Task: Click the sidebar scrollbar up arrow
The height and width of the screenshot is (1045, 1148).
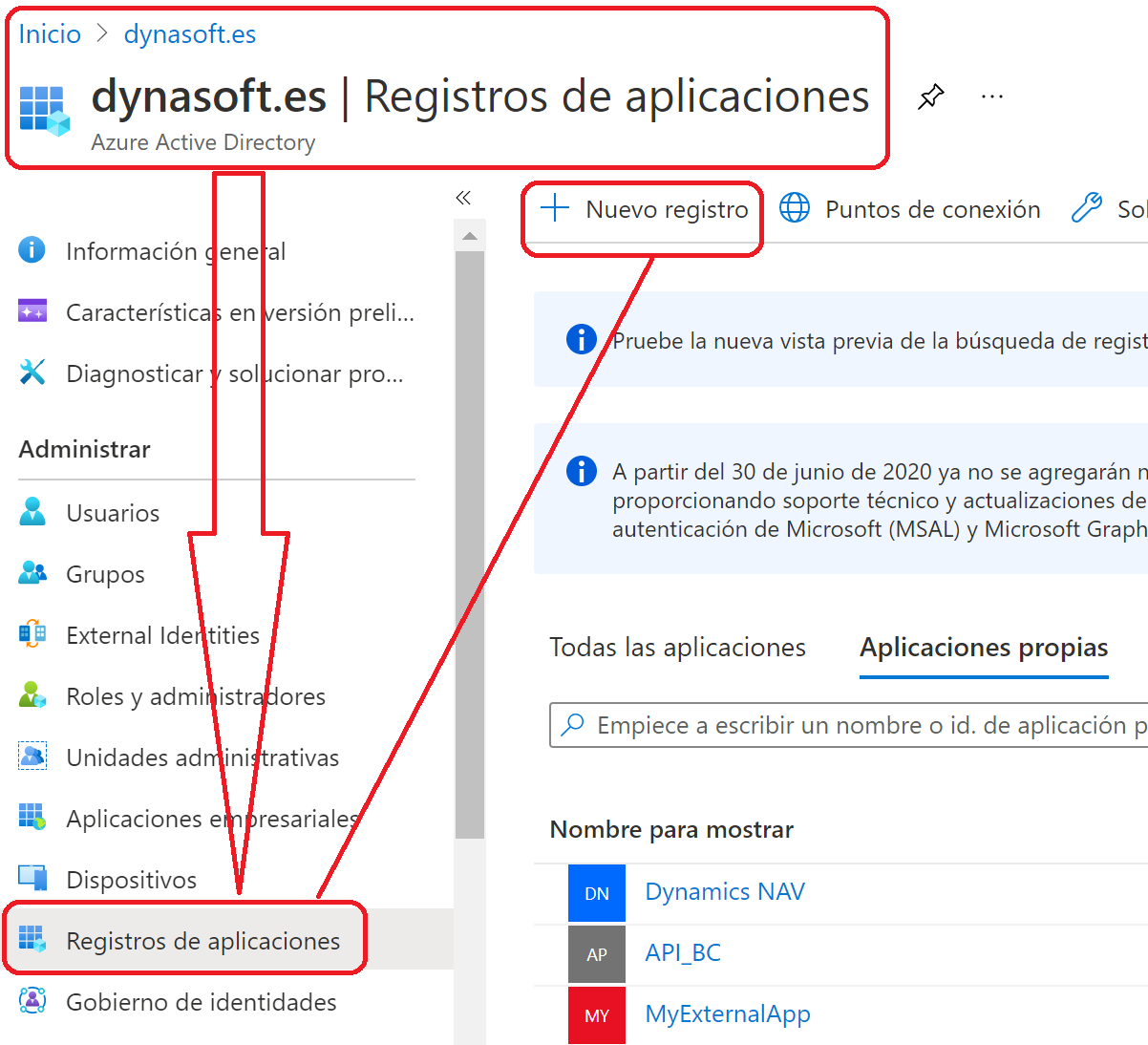Action: click(469, 235)
